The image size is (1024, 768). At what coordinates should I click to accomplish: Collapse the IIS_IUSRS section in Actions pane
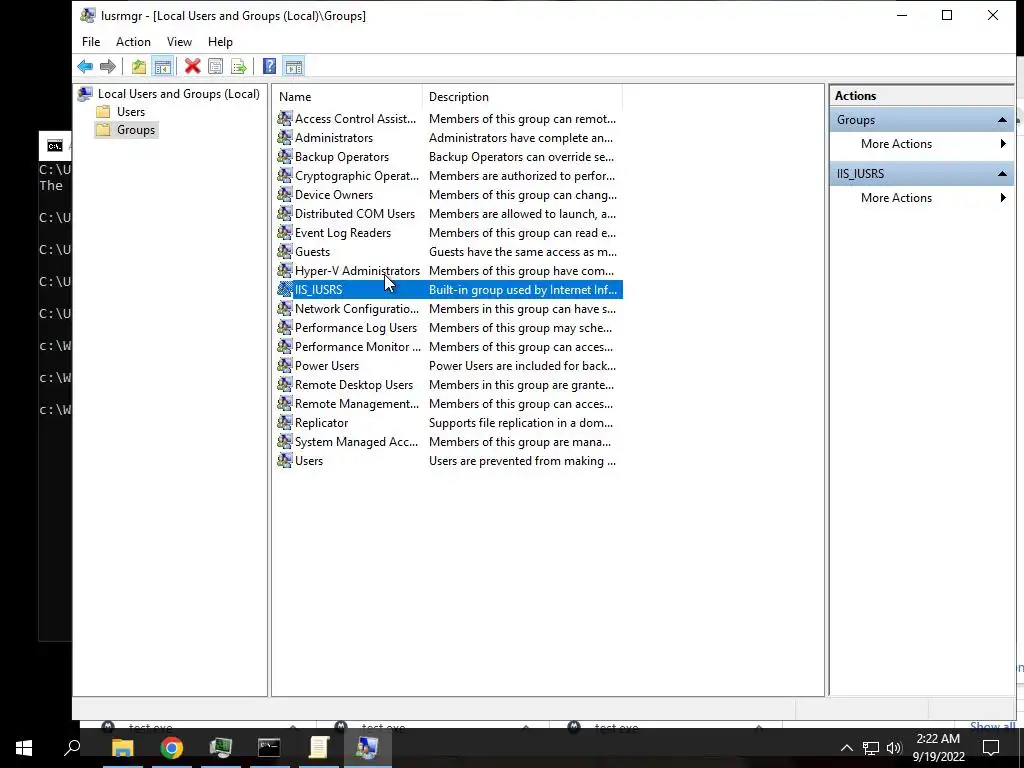pos(1002,174)
